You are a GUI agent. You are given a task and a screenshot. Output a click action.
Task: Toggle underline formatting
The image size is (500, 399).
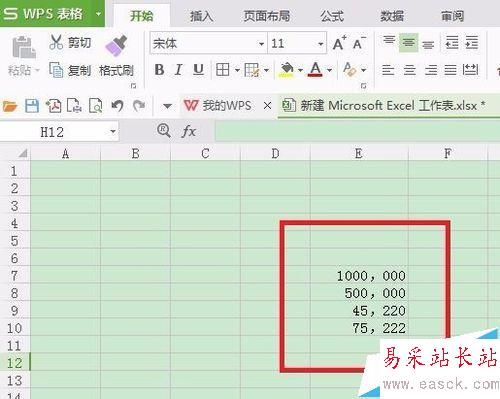pyautogui.click(x=198, y=70)
